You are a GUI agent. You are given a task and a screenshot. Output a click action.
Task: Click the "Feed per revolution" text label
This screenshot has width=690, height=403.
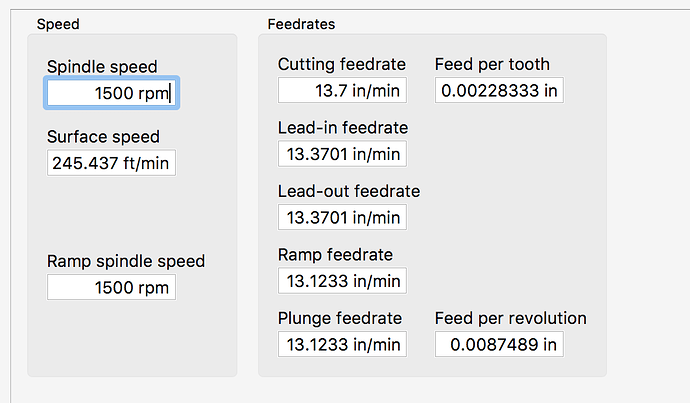click(x=510, y=319)
